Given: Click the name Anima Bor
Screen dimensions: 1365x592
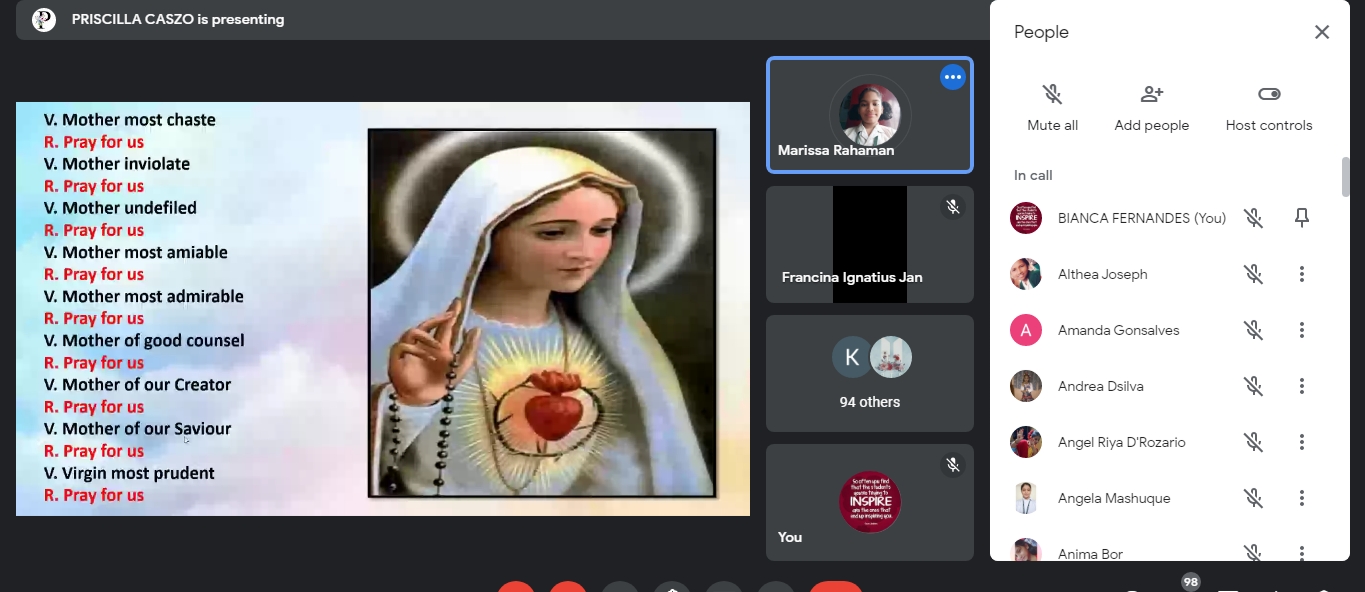Looking at the screenshot, I should [1091, 553].
